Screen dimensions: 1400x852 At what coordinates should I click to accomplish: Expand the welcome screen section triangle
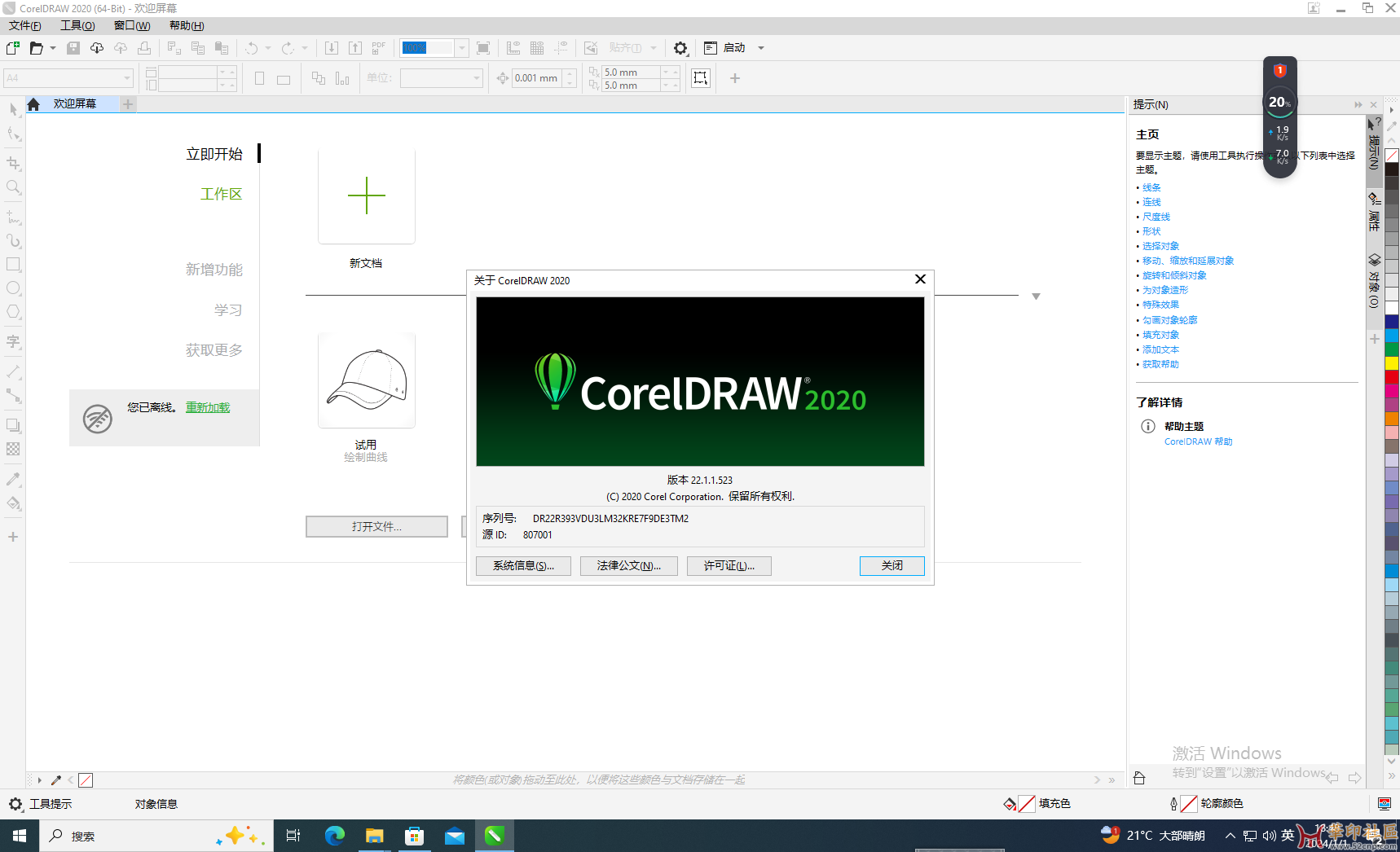point(1036,296)
